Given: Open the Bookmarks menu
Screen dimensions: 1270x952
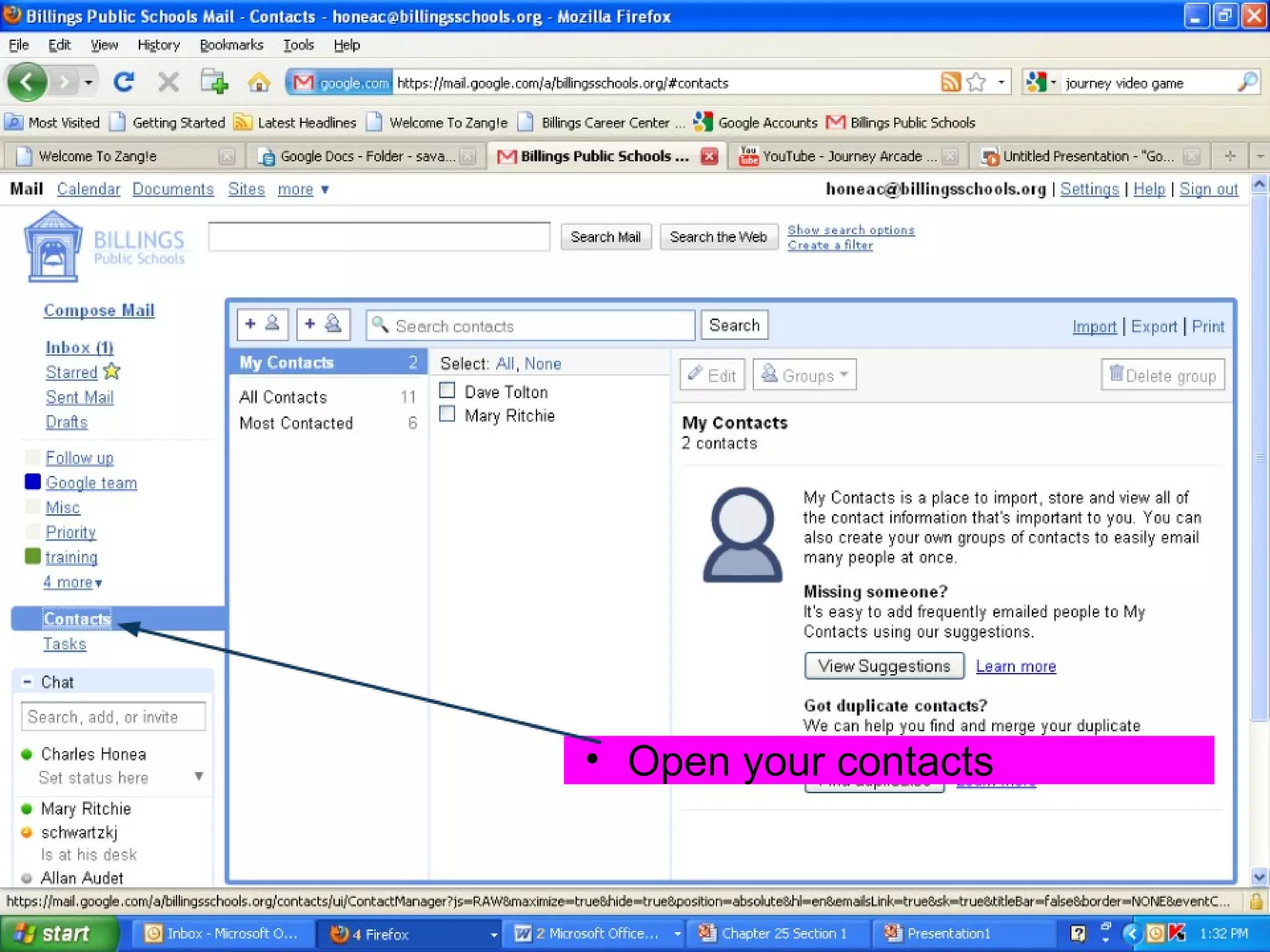Looking at the screenshot, I should point(231,45).
